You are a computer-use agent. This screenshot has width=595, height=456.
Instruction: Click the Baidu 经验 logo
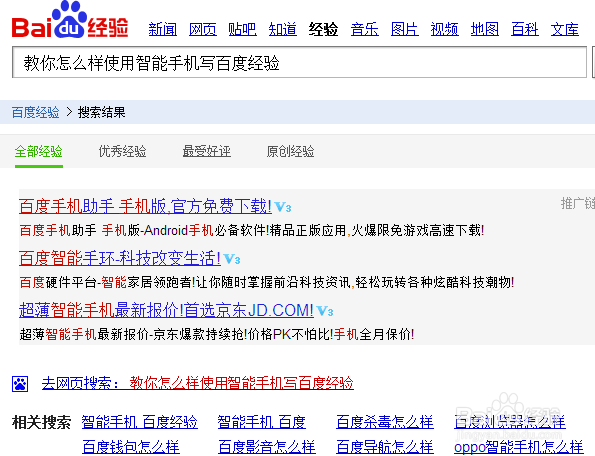point(70,20)
